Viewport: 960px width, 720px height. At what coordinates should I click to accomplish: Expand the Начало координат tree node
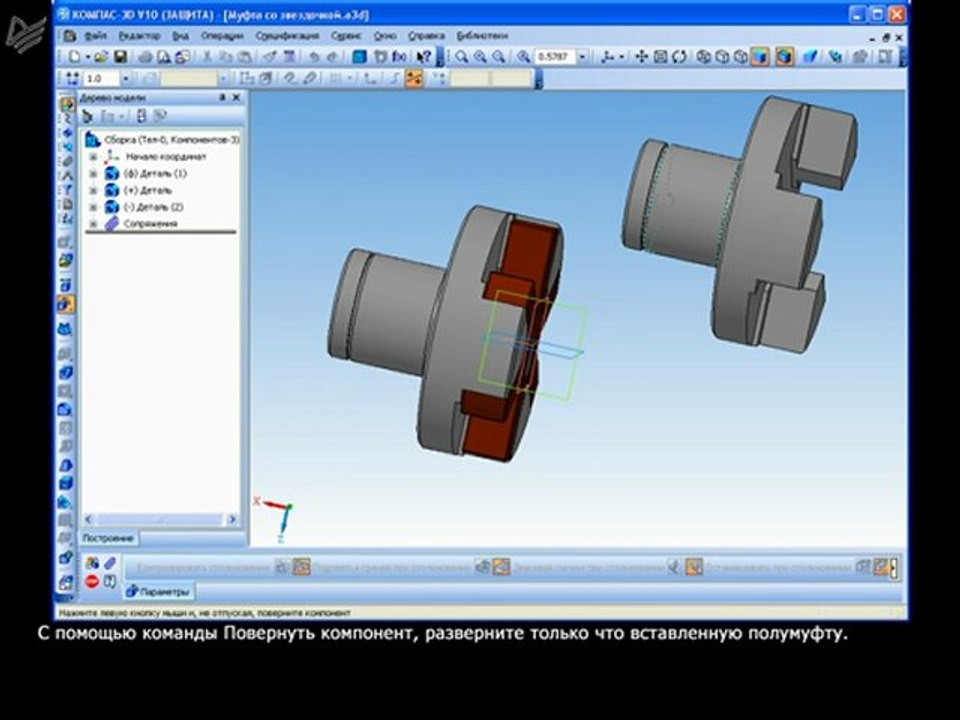(94, 157)
